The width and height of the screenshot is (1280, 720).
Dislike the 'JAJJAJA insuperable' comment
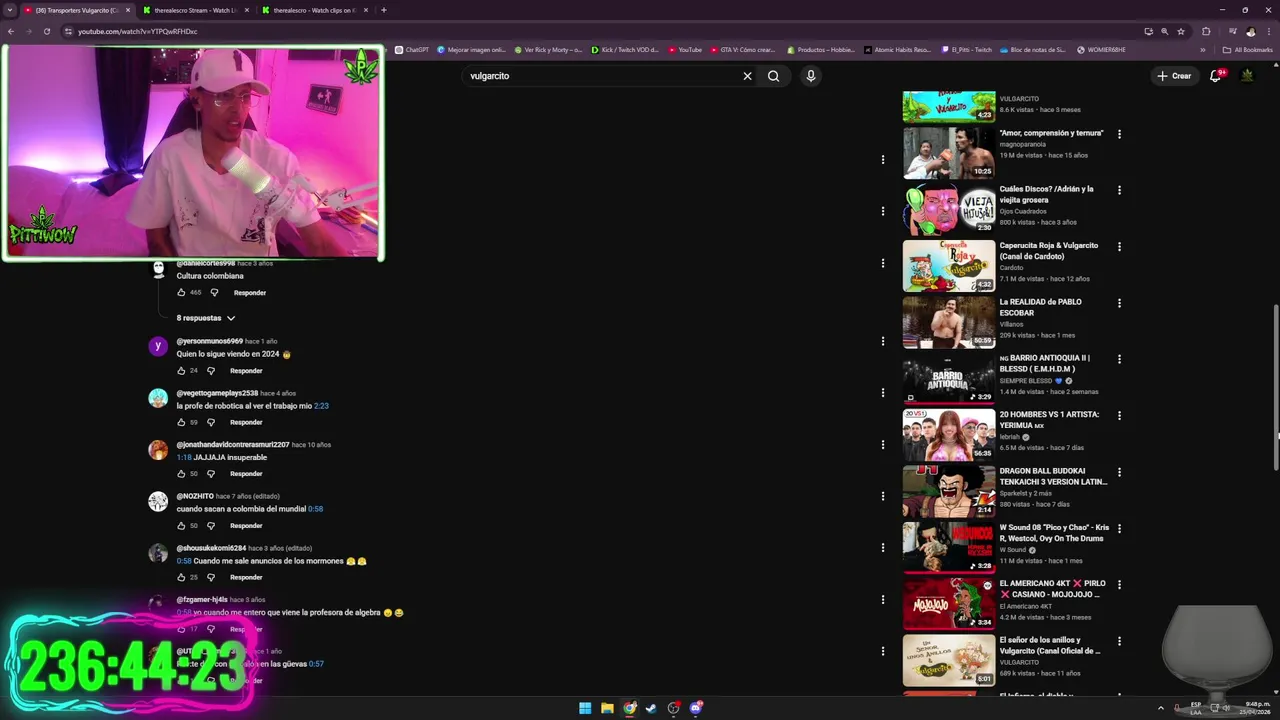pos(211,474)
